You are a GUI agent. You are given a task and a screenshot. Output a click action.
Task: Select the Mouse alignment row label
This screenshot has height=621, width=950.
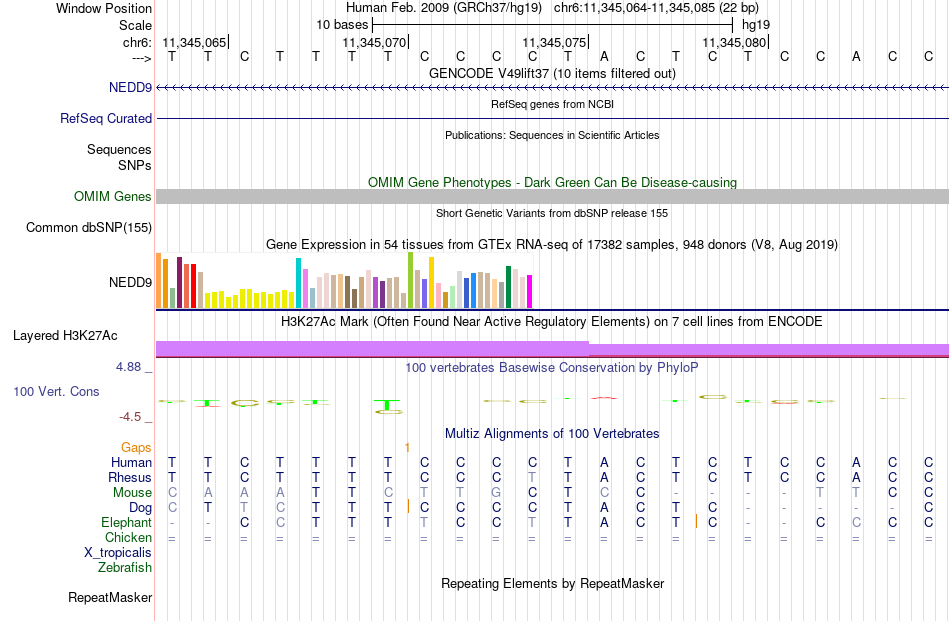pyautogui.click(x=132, y=493)
